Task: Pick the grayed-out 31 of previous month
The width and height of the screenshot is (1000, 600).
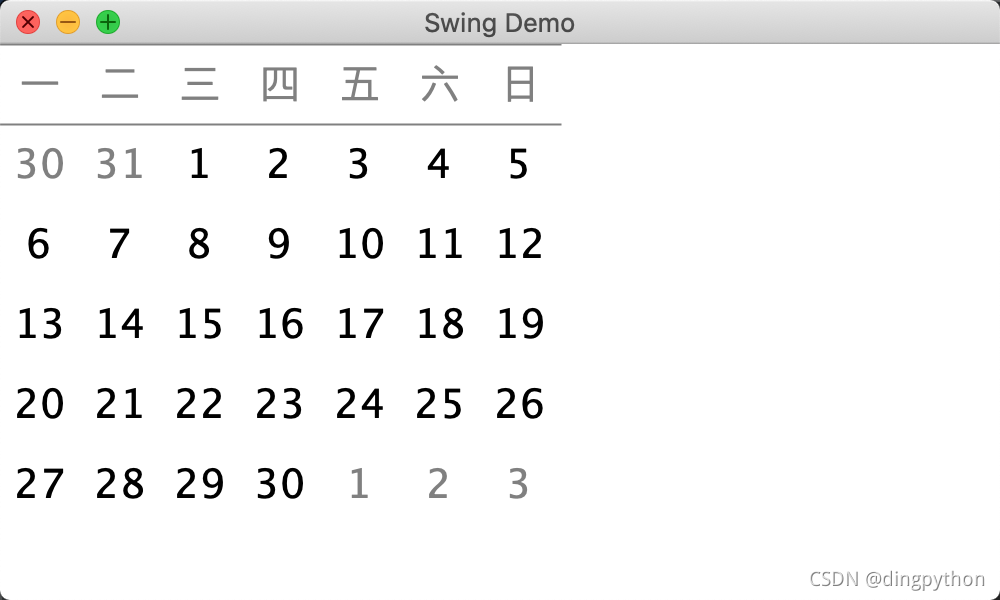Action: 120,164
